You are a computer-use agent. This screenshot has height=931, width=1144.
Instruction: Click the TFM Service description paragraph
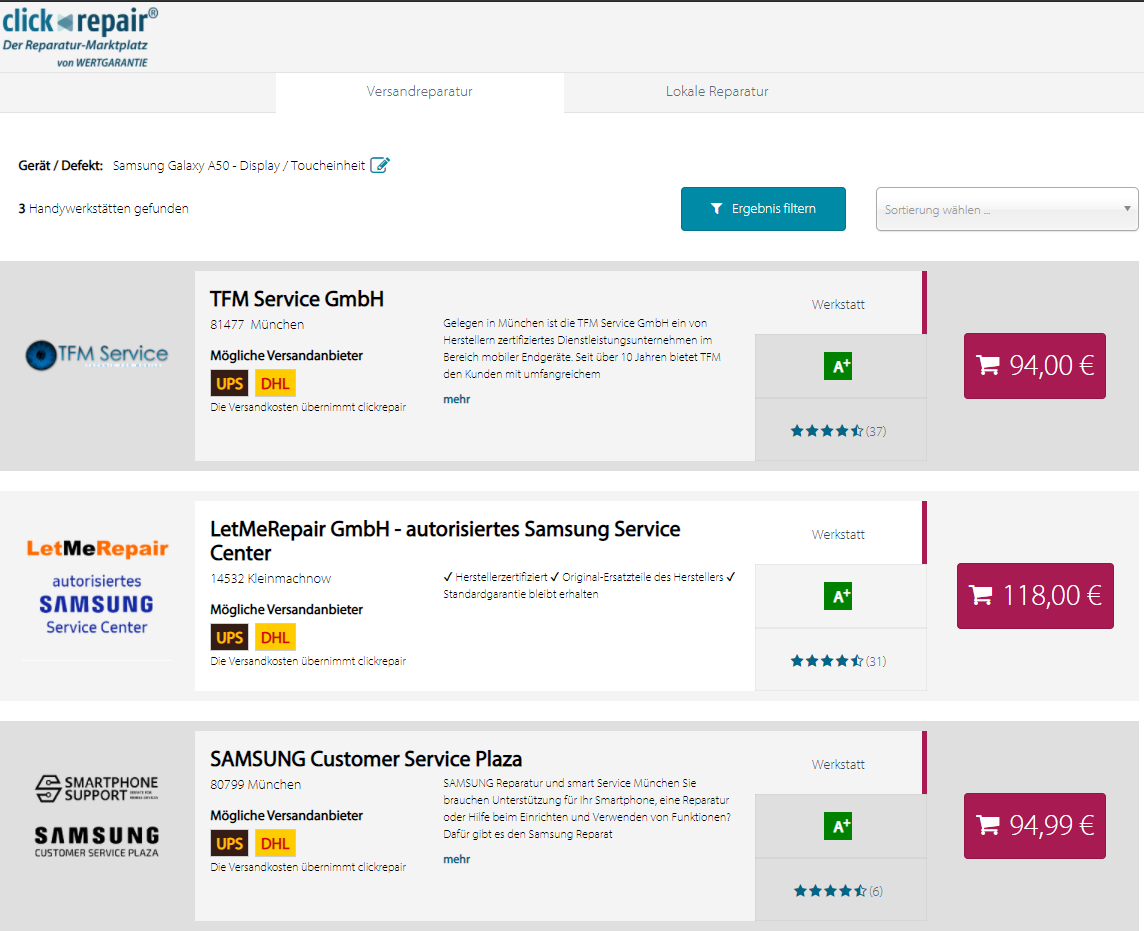pos(582,349)
